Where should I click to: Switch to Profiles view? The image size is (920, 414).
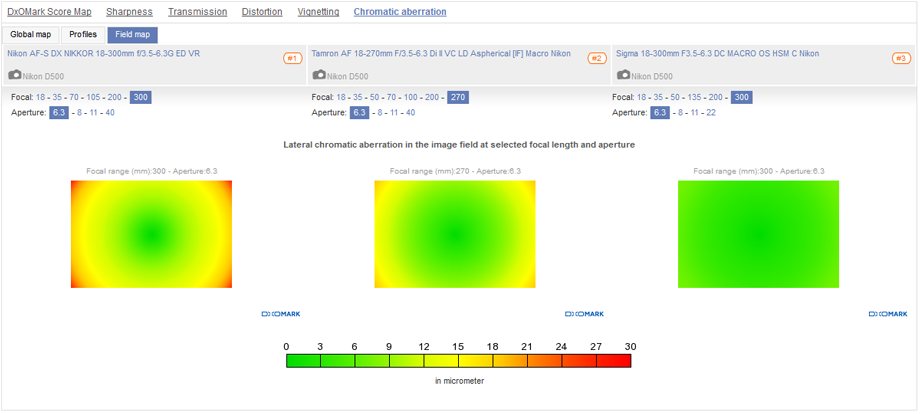coord(83,35)
